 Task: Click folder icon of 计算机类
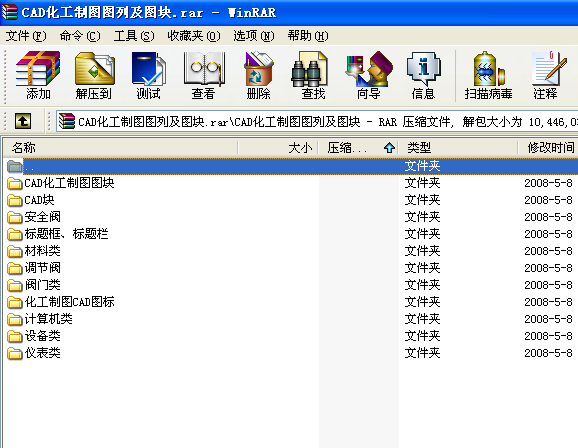pos(15,319)
